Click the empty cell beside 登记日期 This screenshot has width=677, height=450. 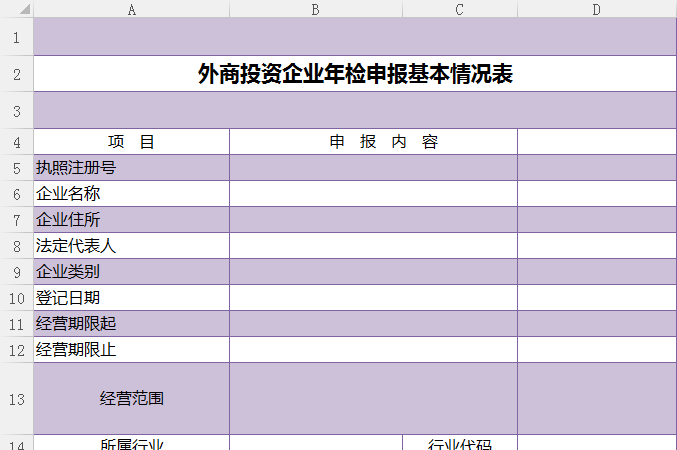click(373, 298)
